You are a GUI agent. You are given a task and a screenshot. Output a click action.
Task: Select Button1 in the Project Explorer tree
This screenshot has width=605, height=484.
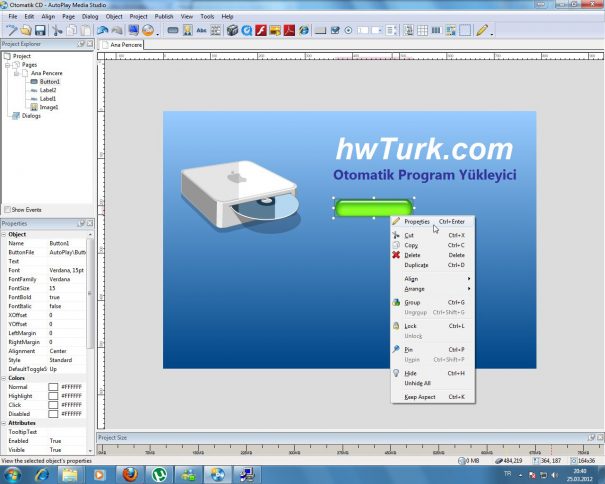(50, 82)
